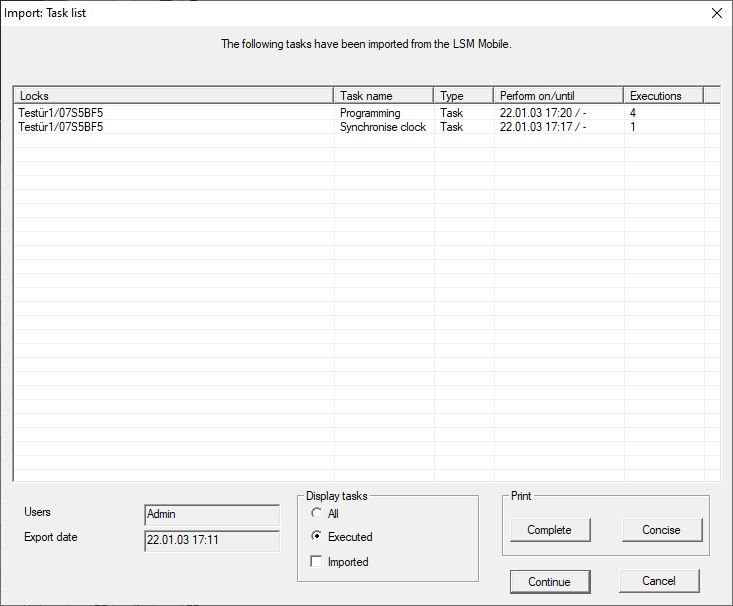Select the Synchronise clock task row
The image size is (733, 606).
pos(382,127)
